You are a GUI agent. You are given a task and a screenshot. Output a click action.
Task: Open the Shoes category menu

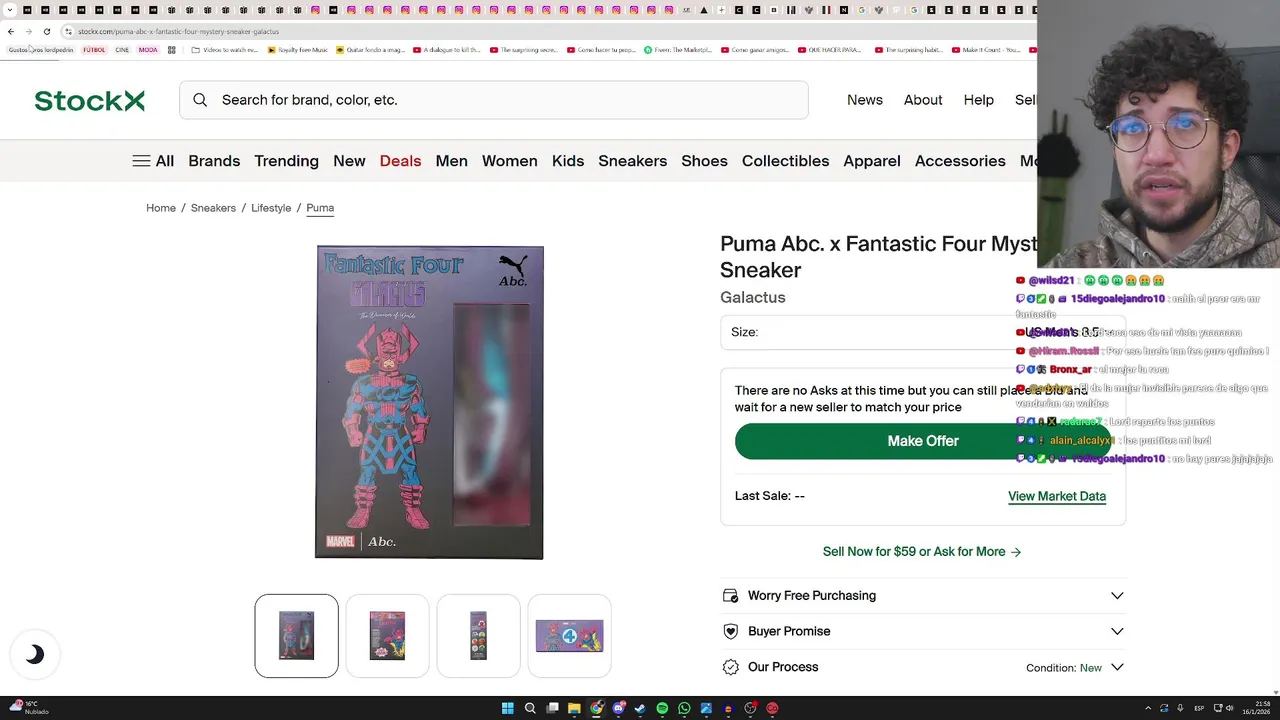click(704, 161)
